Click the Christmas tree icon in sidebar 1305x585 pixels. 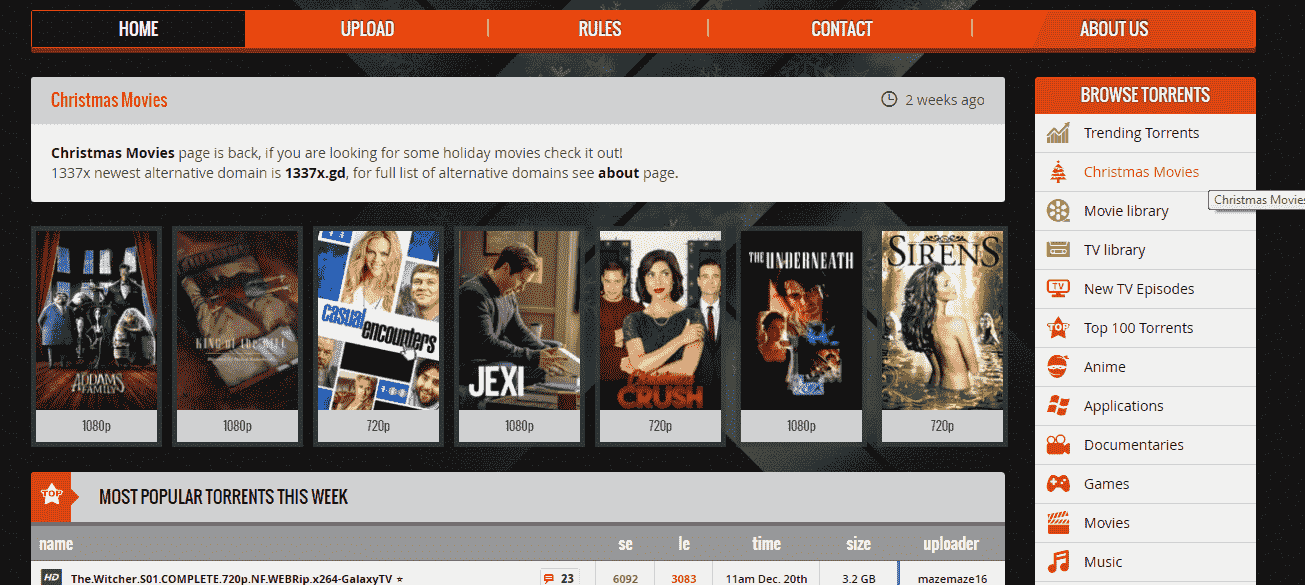(x=1058, y=172)
